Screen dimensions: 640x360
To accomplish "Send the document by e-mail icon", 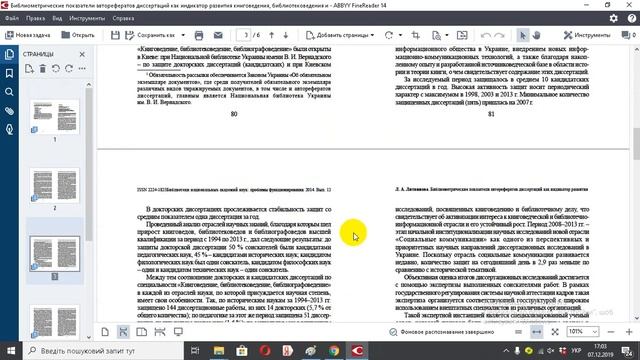I will [x=218, y=35].
